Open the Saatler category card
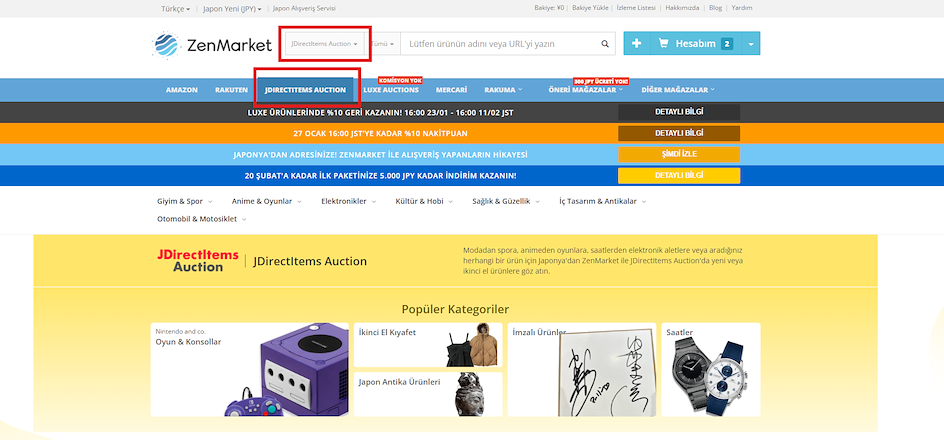 pyautogui.click(x=711, y=370)
